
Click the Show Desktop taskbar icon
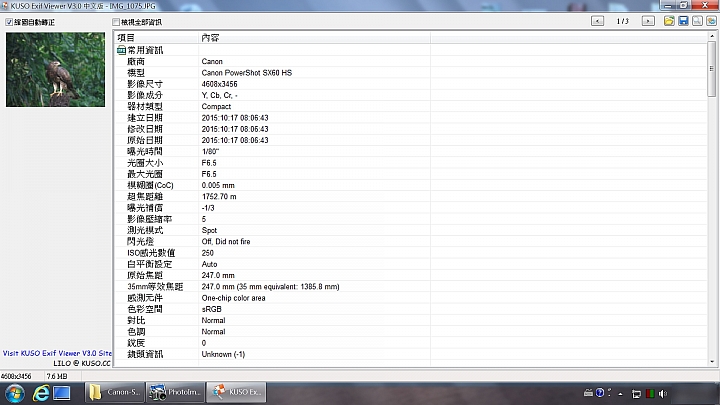(62, 393)
